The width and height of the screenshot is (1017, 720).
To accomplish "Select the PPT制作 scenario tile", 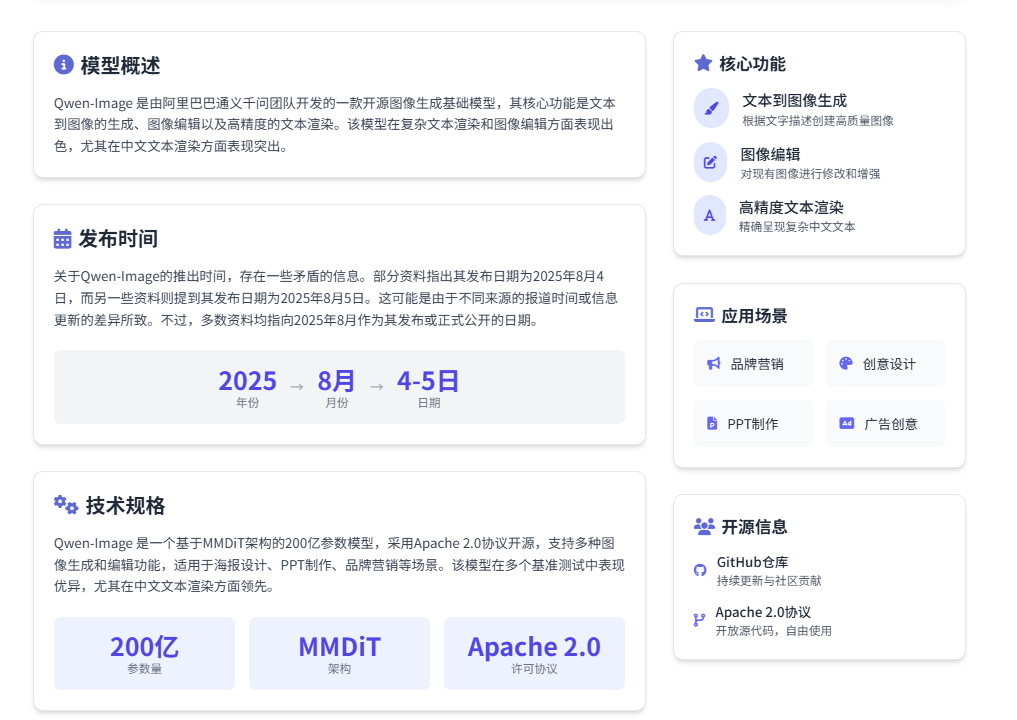I will [753, 424].
